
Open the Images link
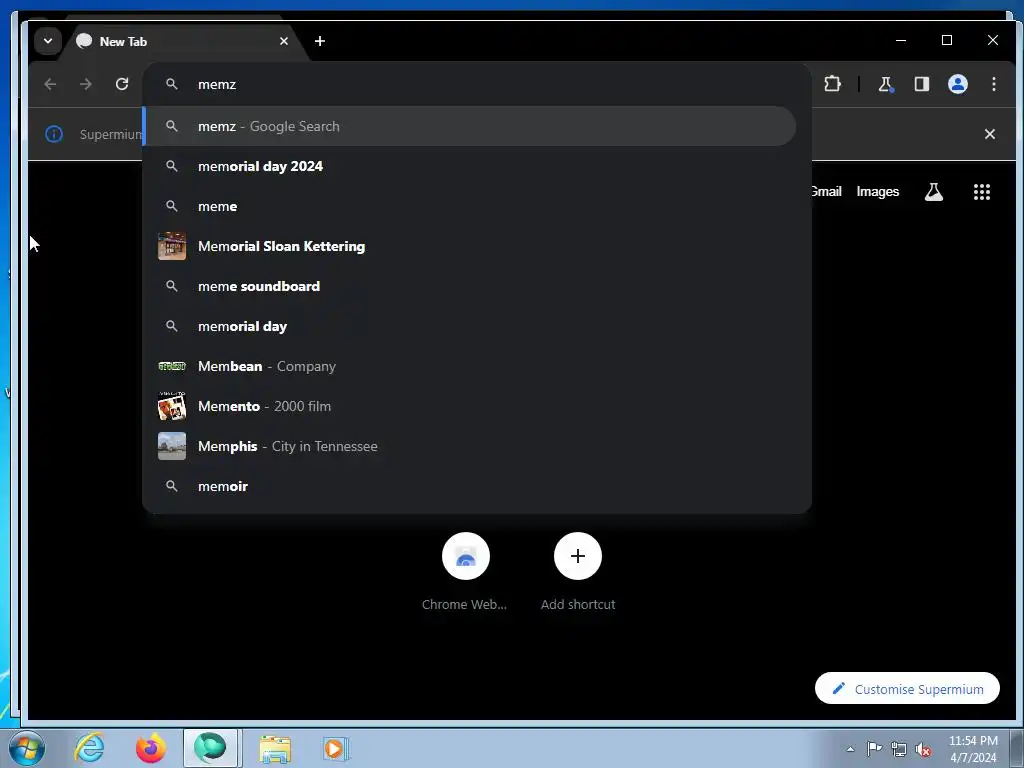(x=877, y=191)
